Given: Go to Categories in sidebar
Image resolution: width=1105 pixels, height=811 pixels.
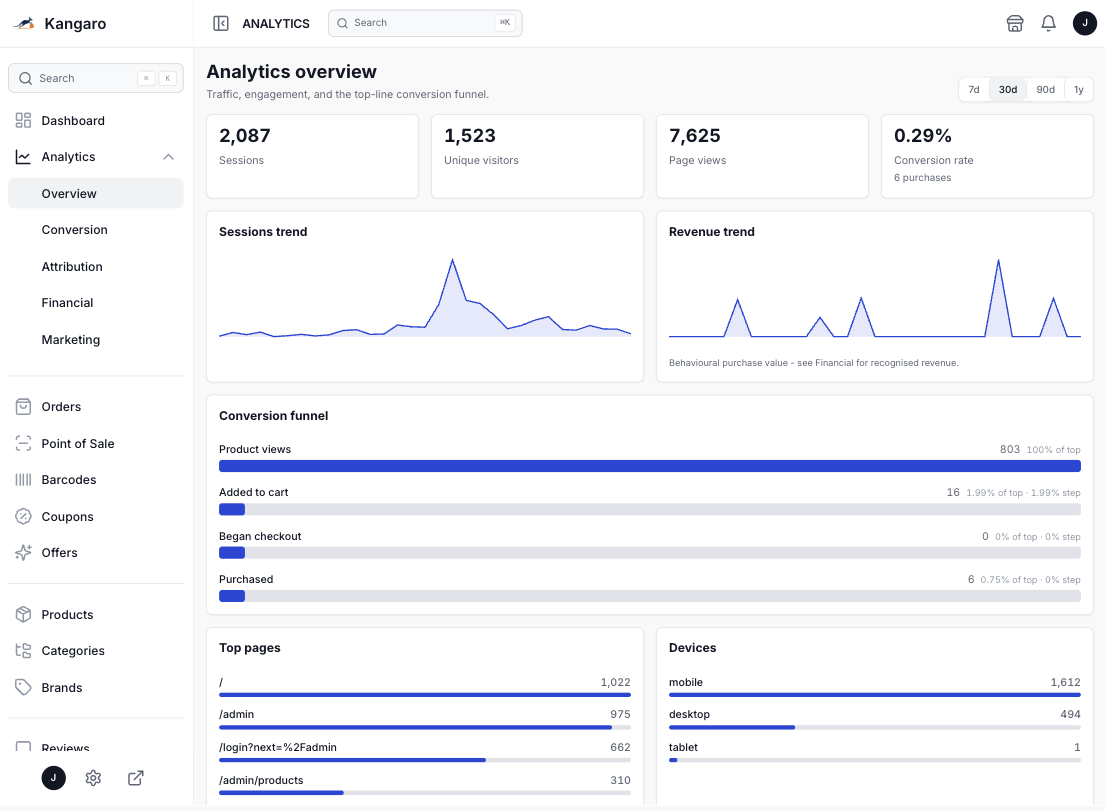Looking at the screenshot, I should pyautogui.click(x=96, y=650).
